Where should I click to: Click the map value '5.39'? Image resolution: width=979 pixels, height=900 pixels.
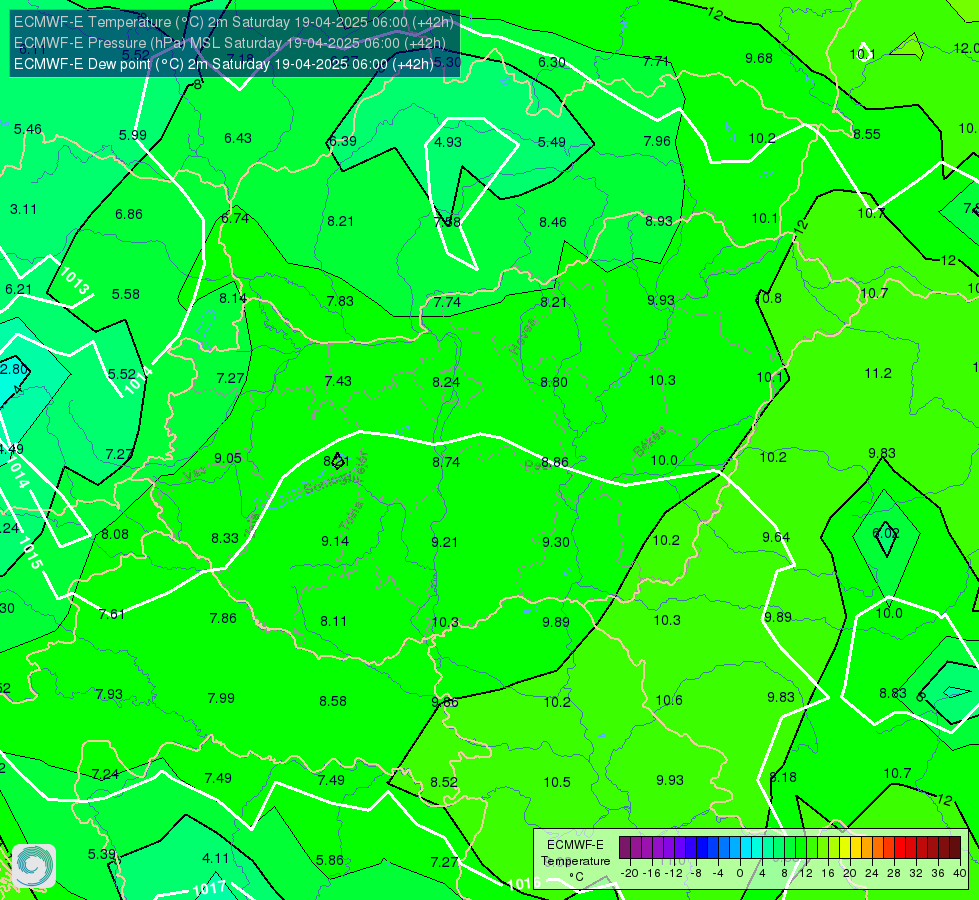(x=101, y=854)
